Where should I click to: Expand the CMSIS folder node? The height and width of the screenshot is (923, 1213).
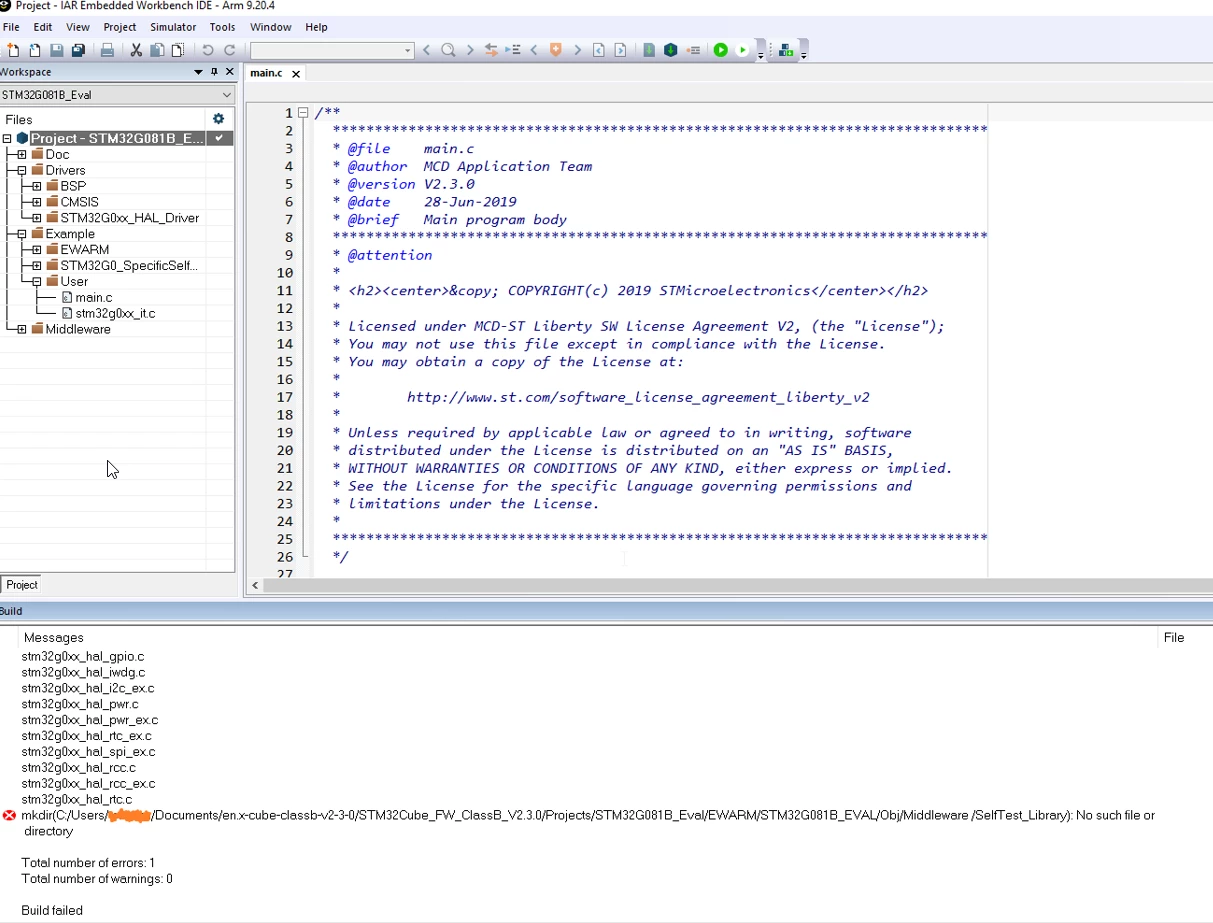click(x=37, y=202)
